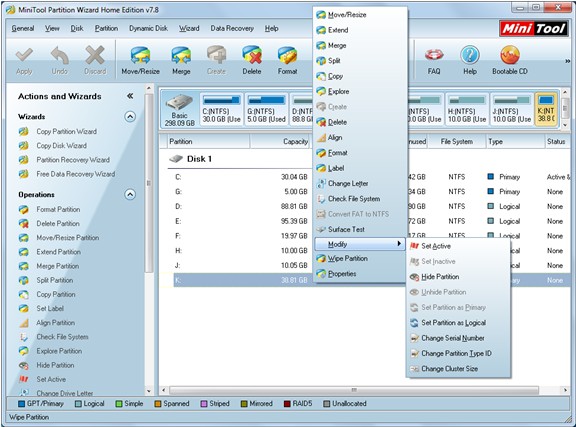This screenshot has width=576, height=427.
Task: Click the horizontal scrollbar of partition list
Action: click(354, 390)
